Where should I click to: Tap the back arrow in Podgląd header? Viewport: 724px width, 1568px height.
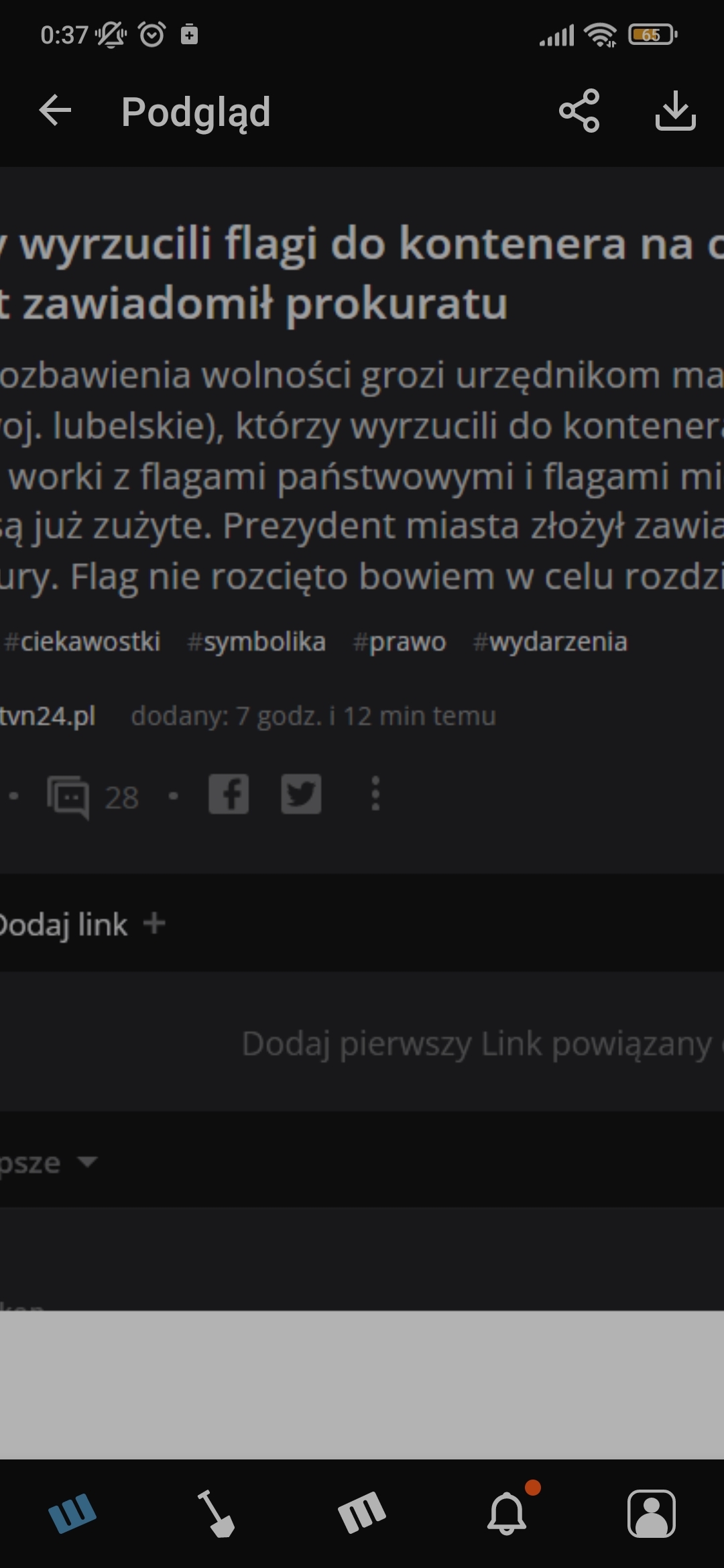click(55, 111)
